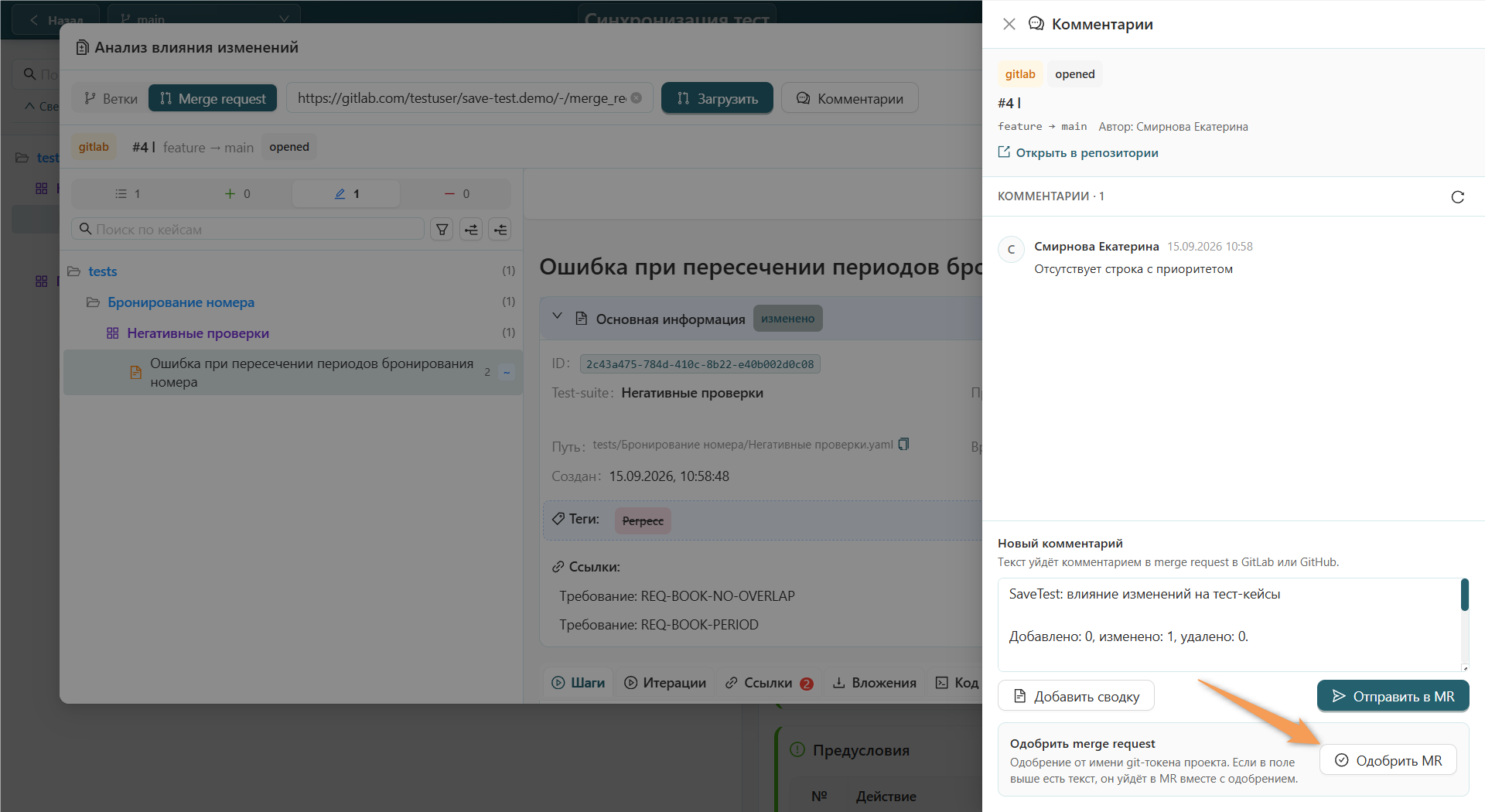
Task: Show modified cases filter tab
Action: 346,193
